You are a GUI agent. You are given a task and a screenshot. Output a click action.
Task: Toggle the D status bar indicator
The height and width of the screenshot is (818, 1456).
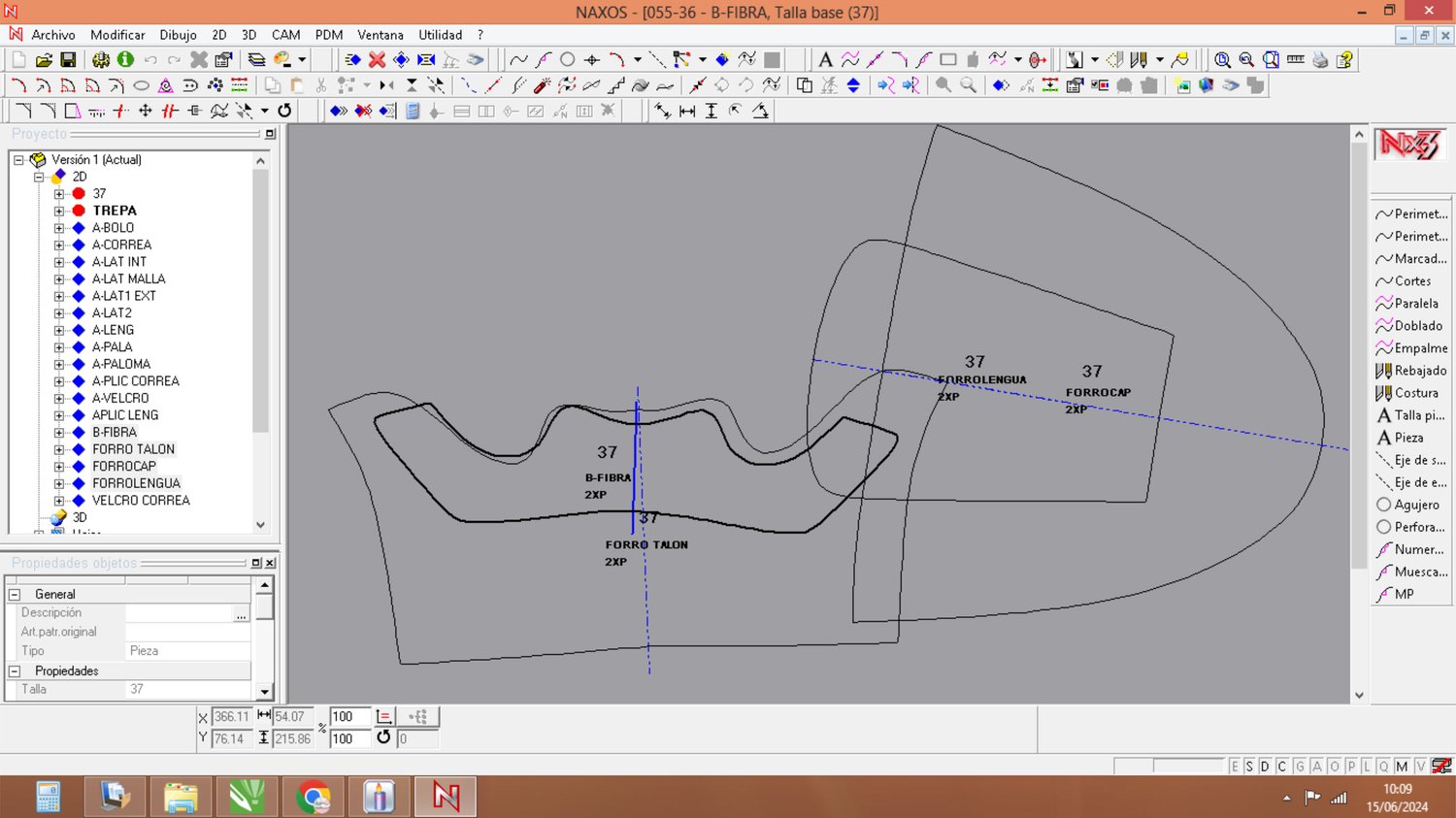point(1265,767)
